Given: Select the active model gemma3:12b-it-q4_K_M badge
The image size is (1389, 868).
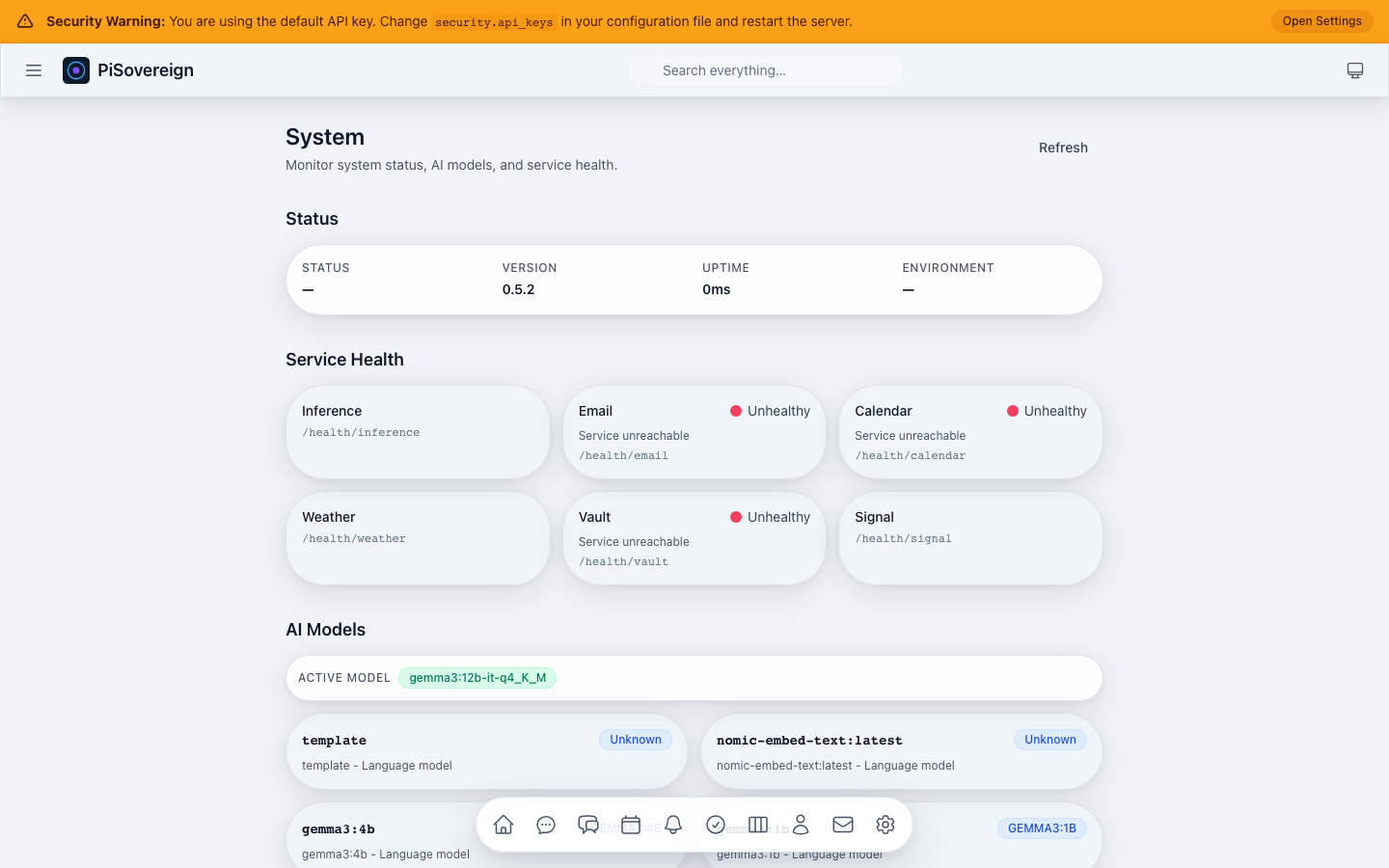Looking at the screenshot, I should click(x=477, y=678).
